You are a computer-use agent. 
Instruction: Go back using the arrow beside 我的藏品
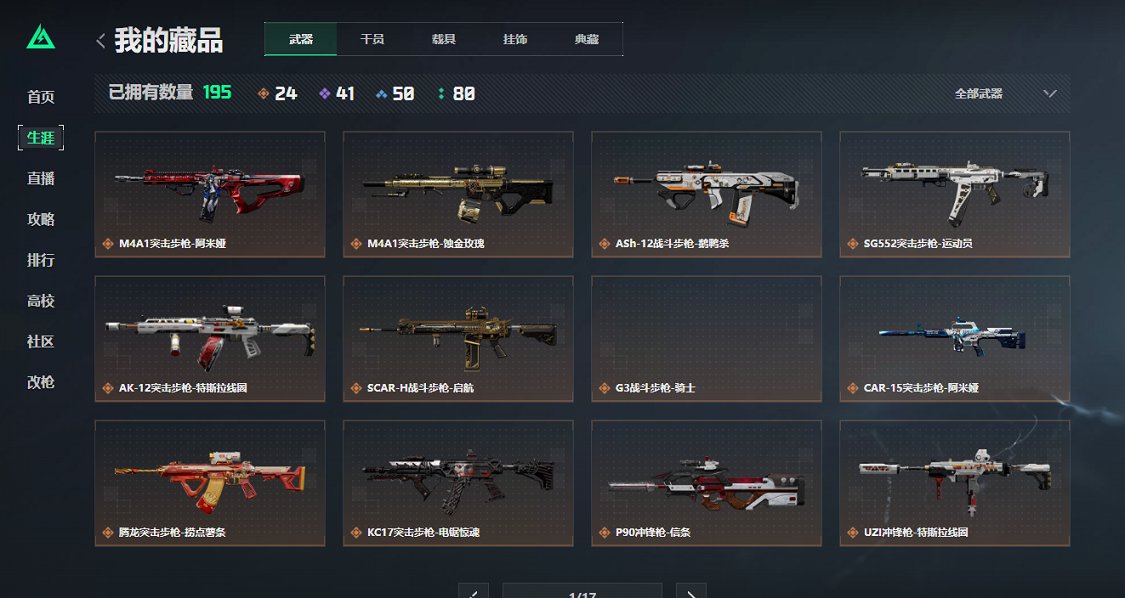click(100, 41)
